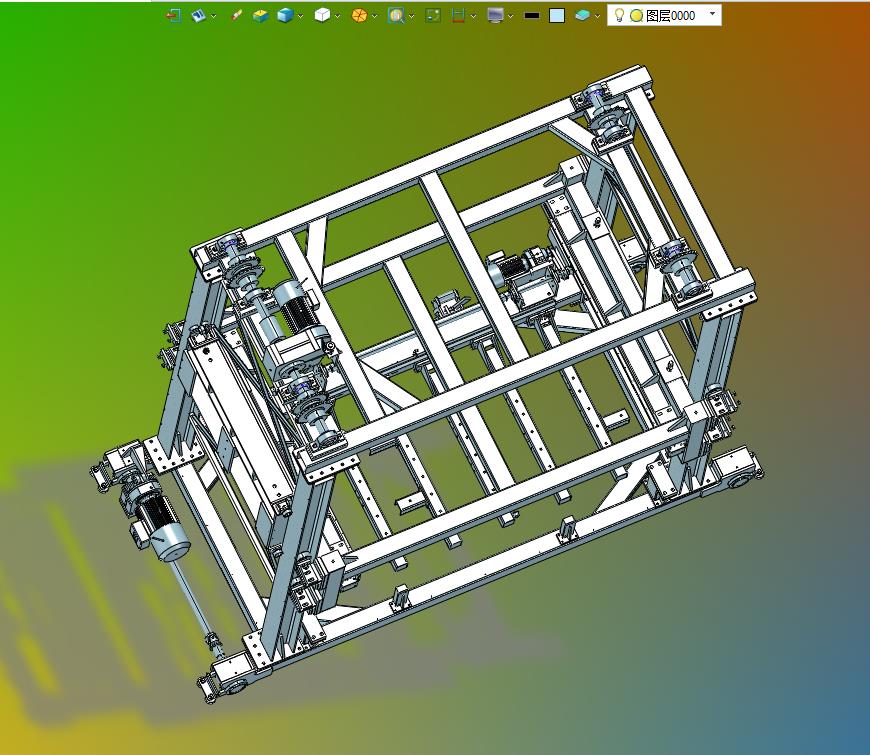Click the white cube view orientation icon
The image size is (870, 755).
coord(322,16)
